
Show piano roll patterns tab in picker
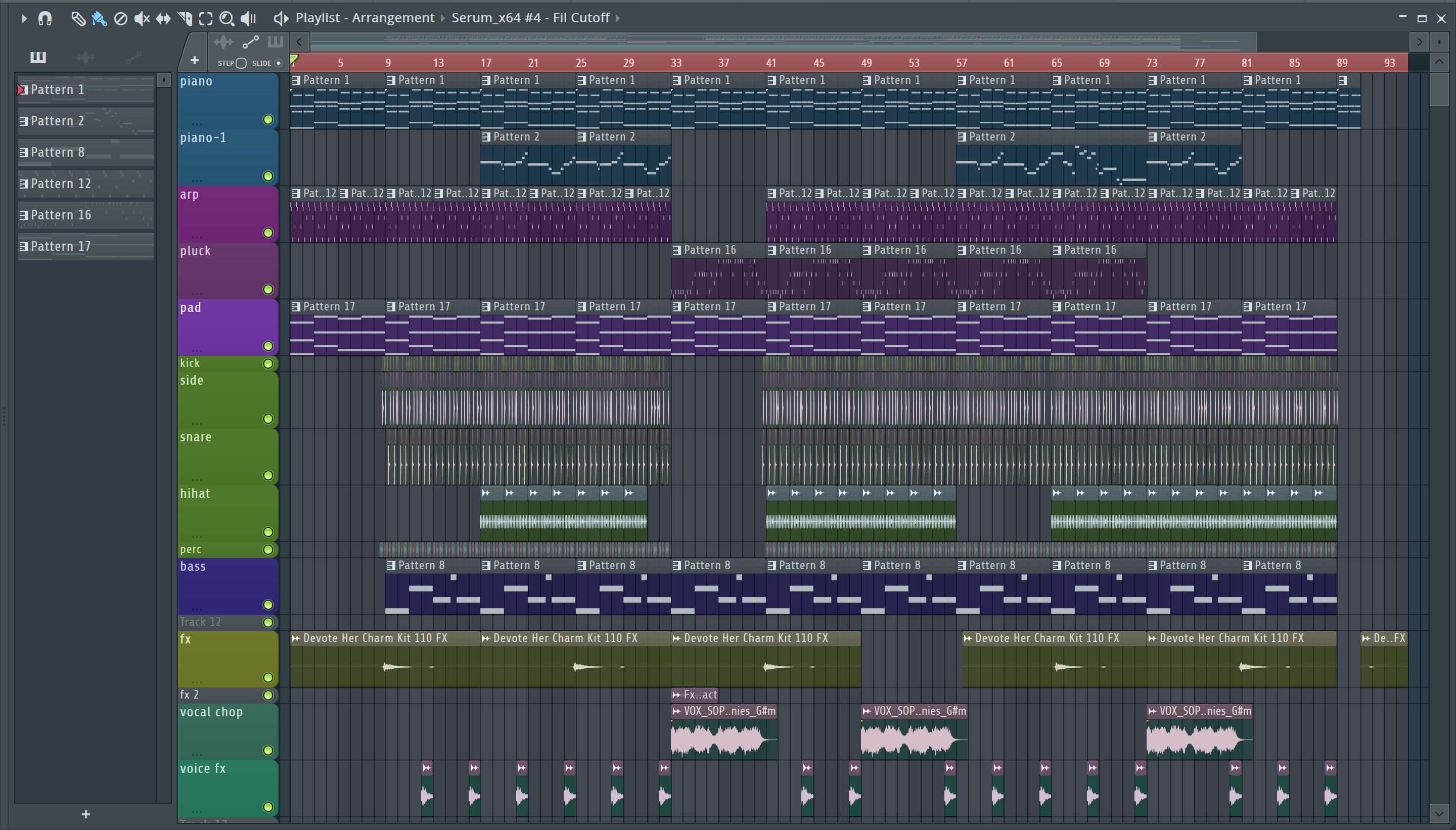(x=38, y=57)
